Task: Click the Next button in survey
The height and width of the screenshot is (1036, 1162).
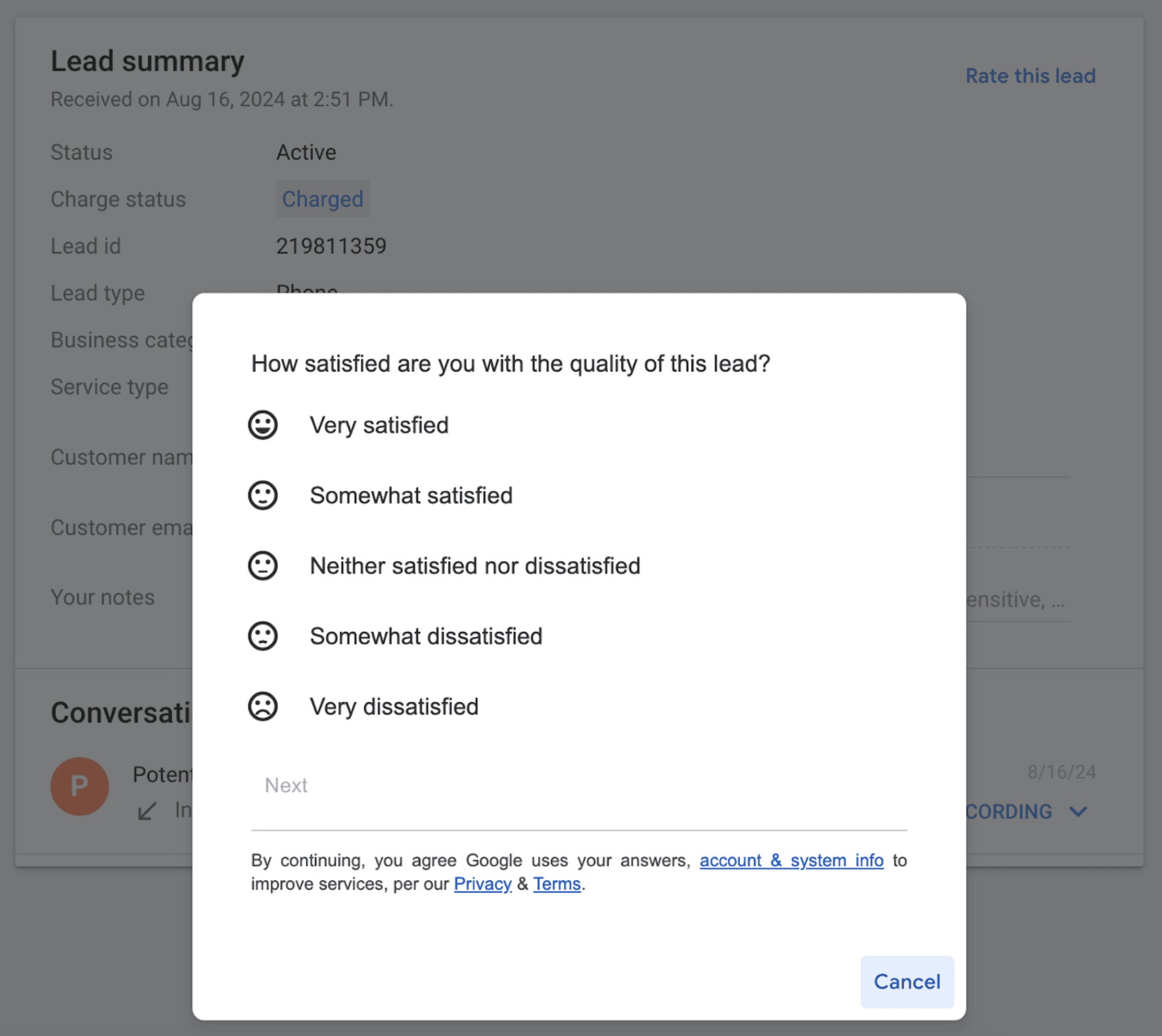Action: click(x=286, y=785)
